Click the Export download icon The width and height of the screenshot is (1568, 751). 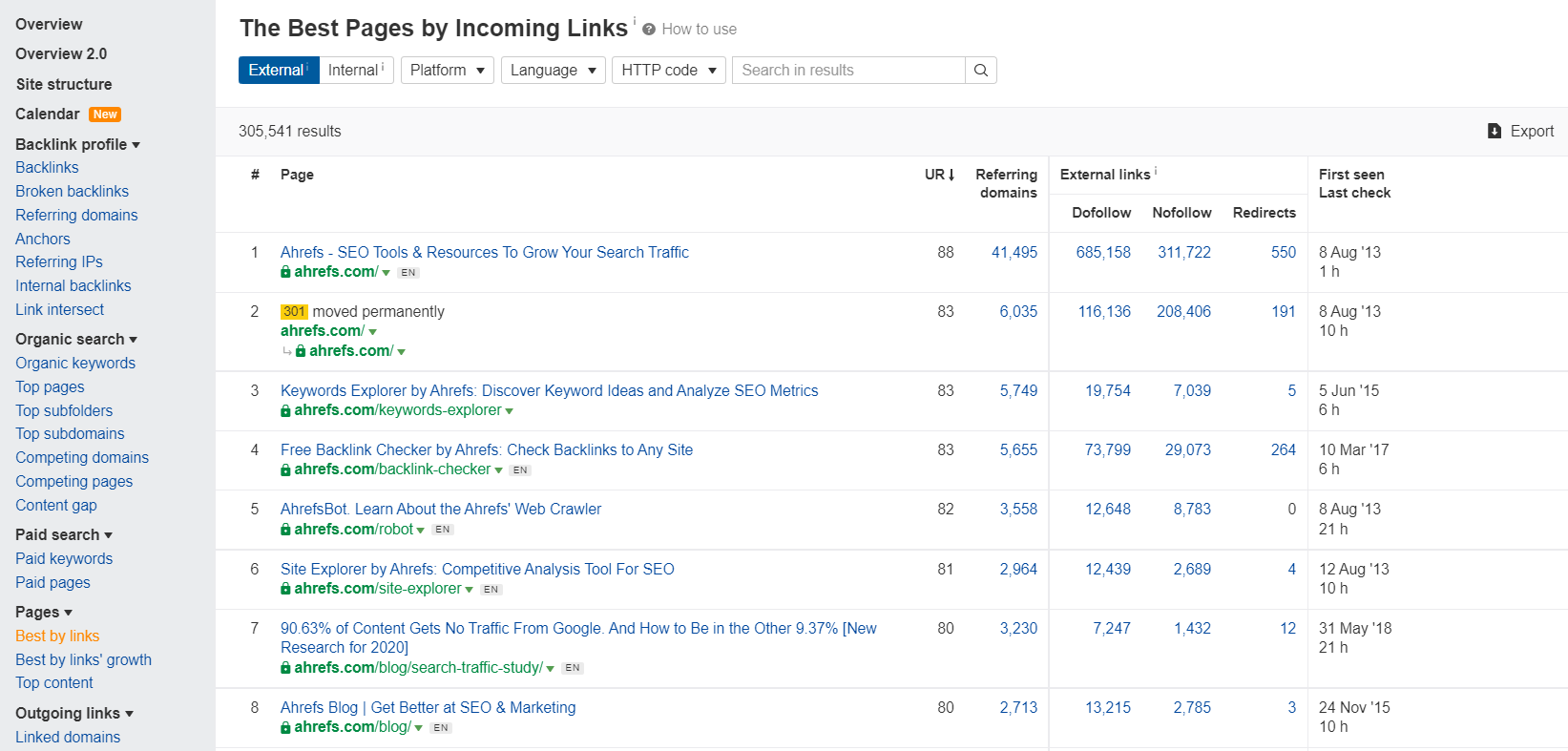coord(1495,132)
